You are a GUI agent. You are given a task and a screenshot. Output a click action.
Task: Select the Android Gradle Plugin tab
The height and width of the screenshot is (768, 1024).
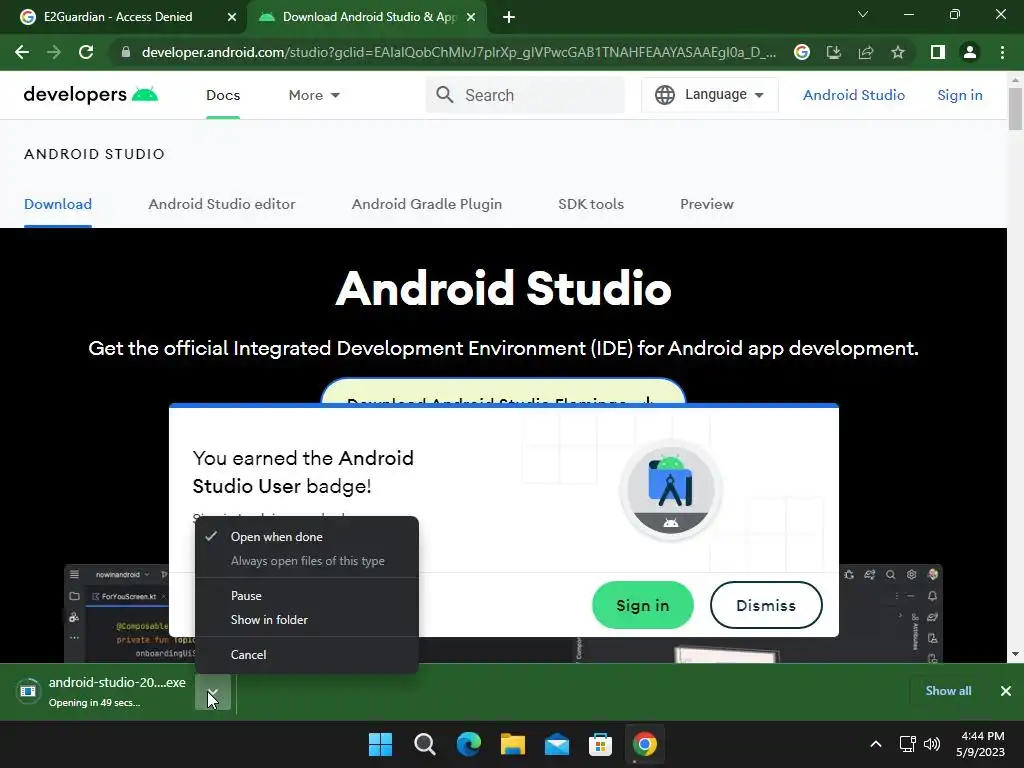tap(427, 204)
